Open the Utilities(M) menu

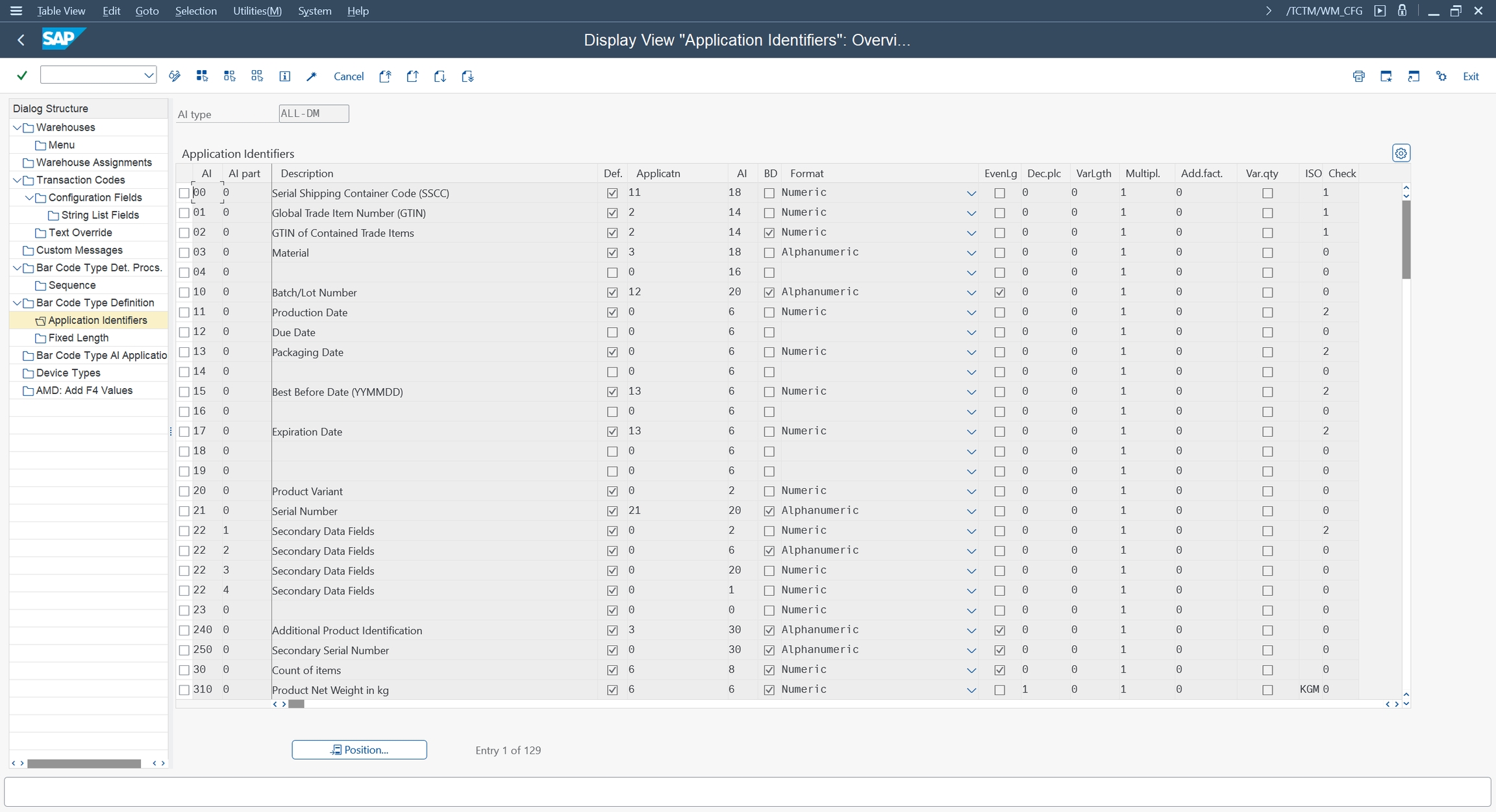(x=257, y=11)
